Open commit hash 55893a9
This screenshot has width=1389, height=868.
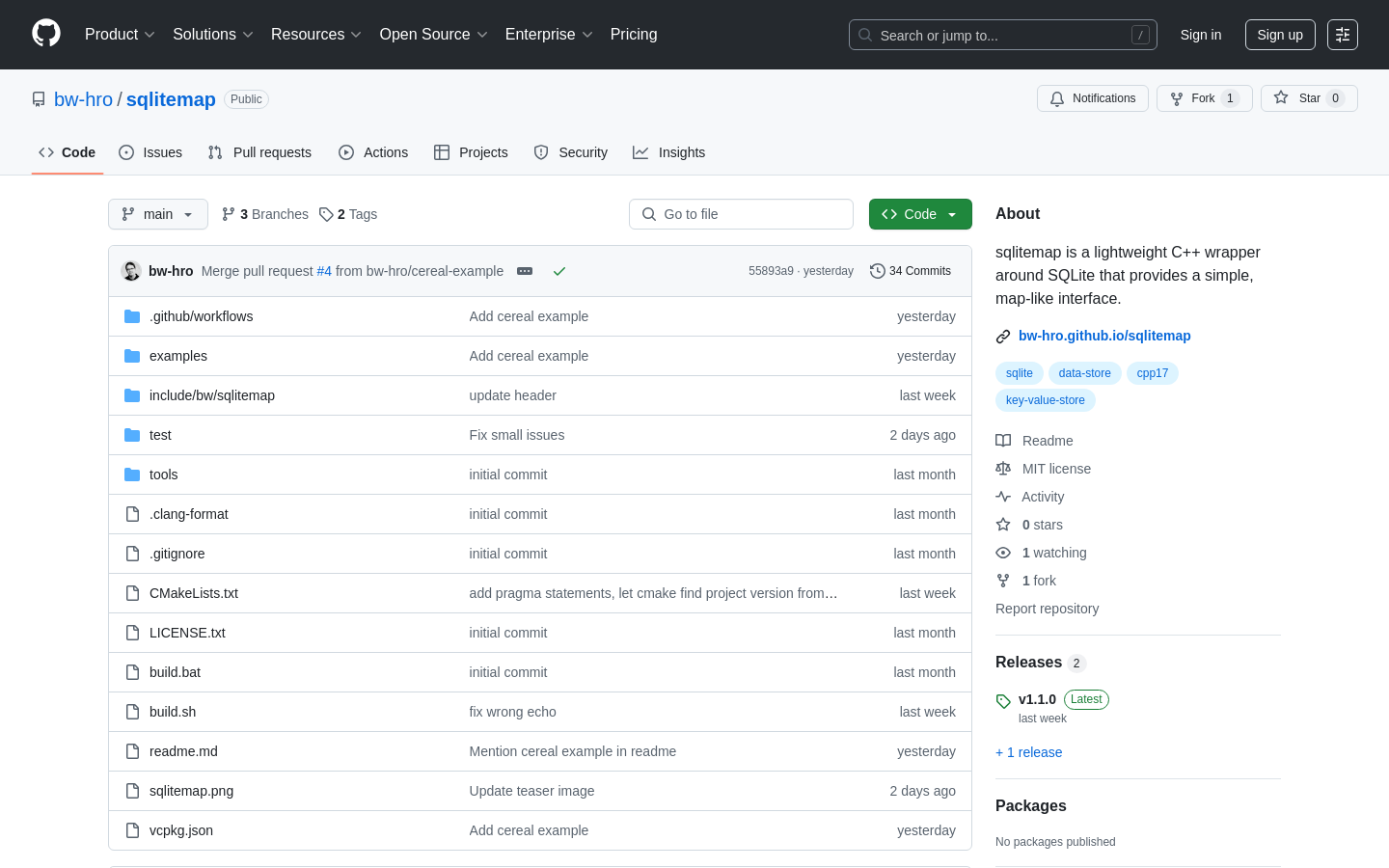pyautogui.click(x=771, y=271)
